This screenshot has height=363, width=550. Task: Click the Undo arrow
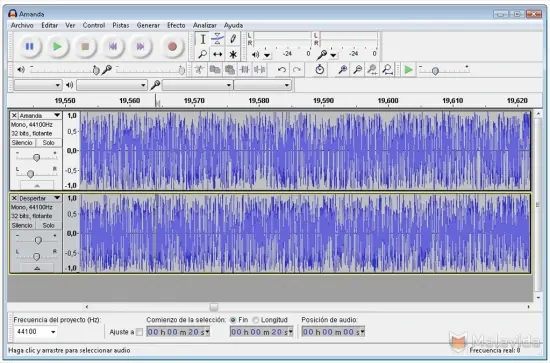coord(281,69)
